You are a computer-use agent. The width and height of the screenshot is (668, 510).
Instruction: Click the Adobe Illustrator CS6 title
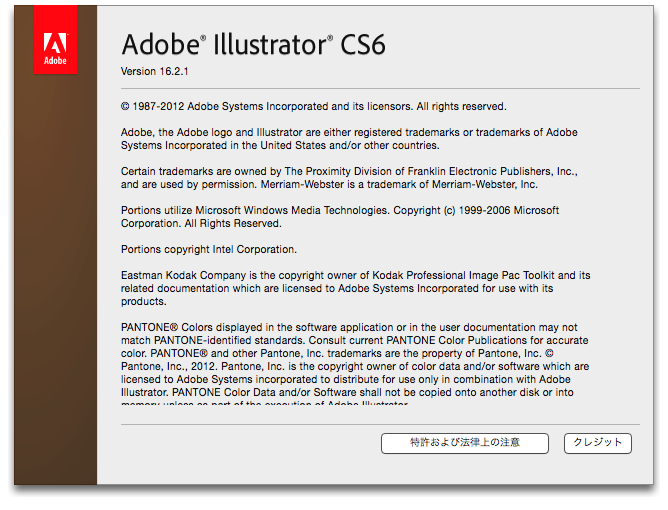[253, 45]
